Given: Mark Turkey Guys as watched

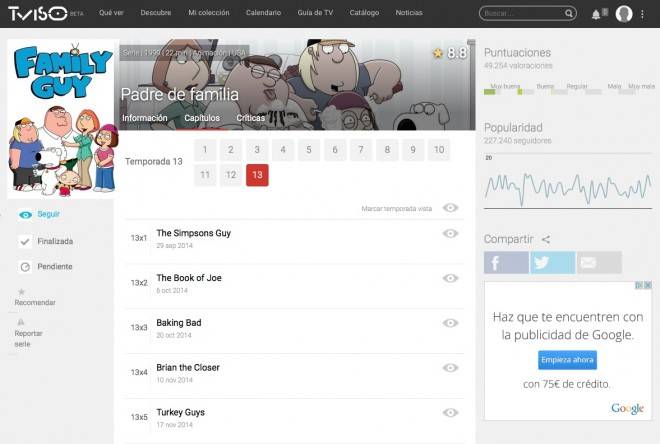Looking at the screenshot, I should (x=450, y=413).
